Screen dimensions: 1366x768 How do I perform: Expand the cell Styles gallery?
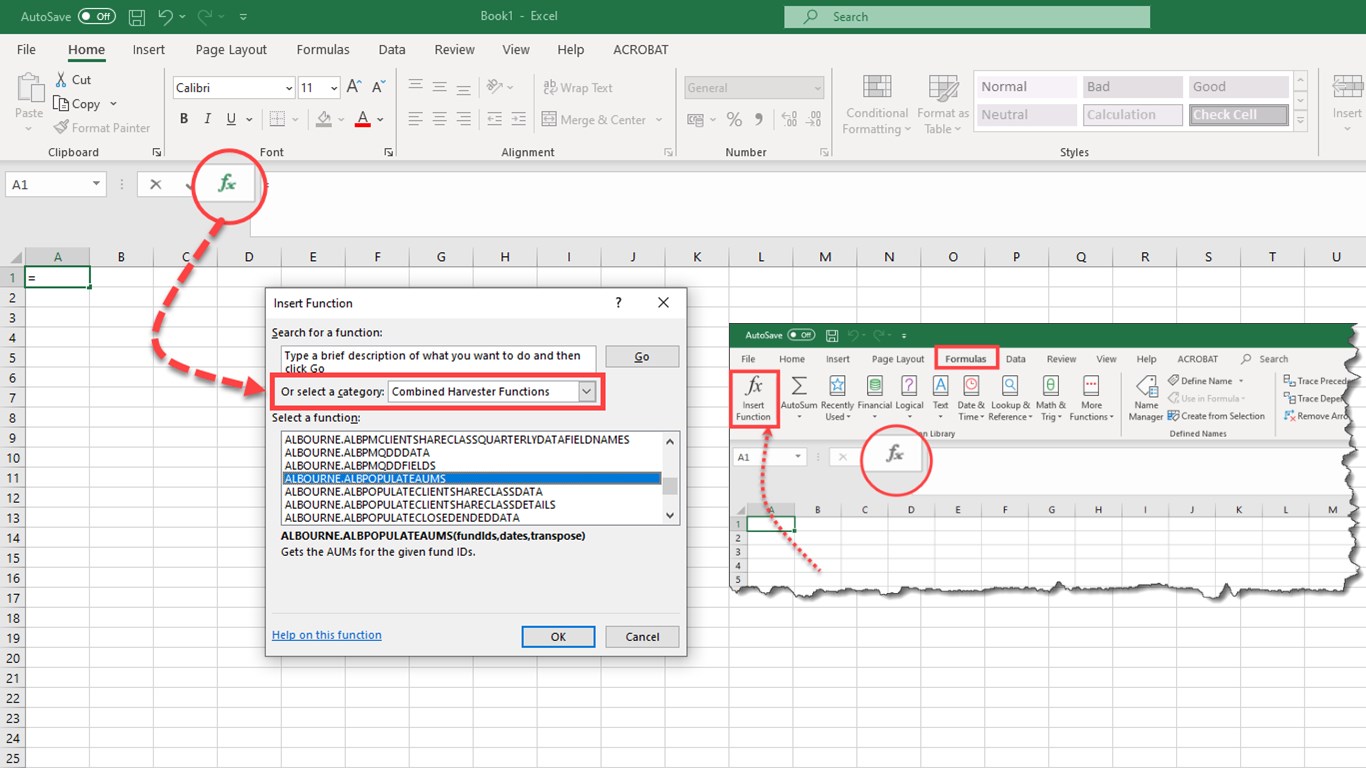(1300, 122)
